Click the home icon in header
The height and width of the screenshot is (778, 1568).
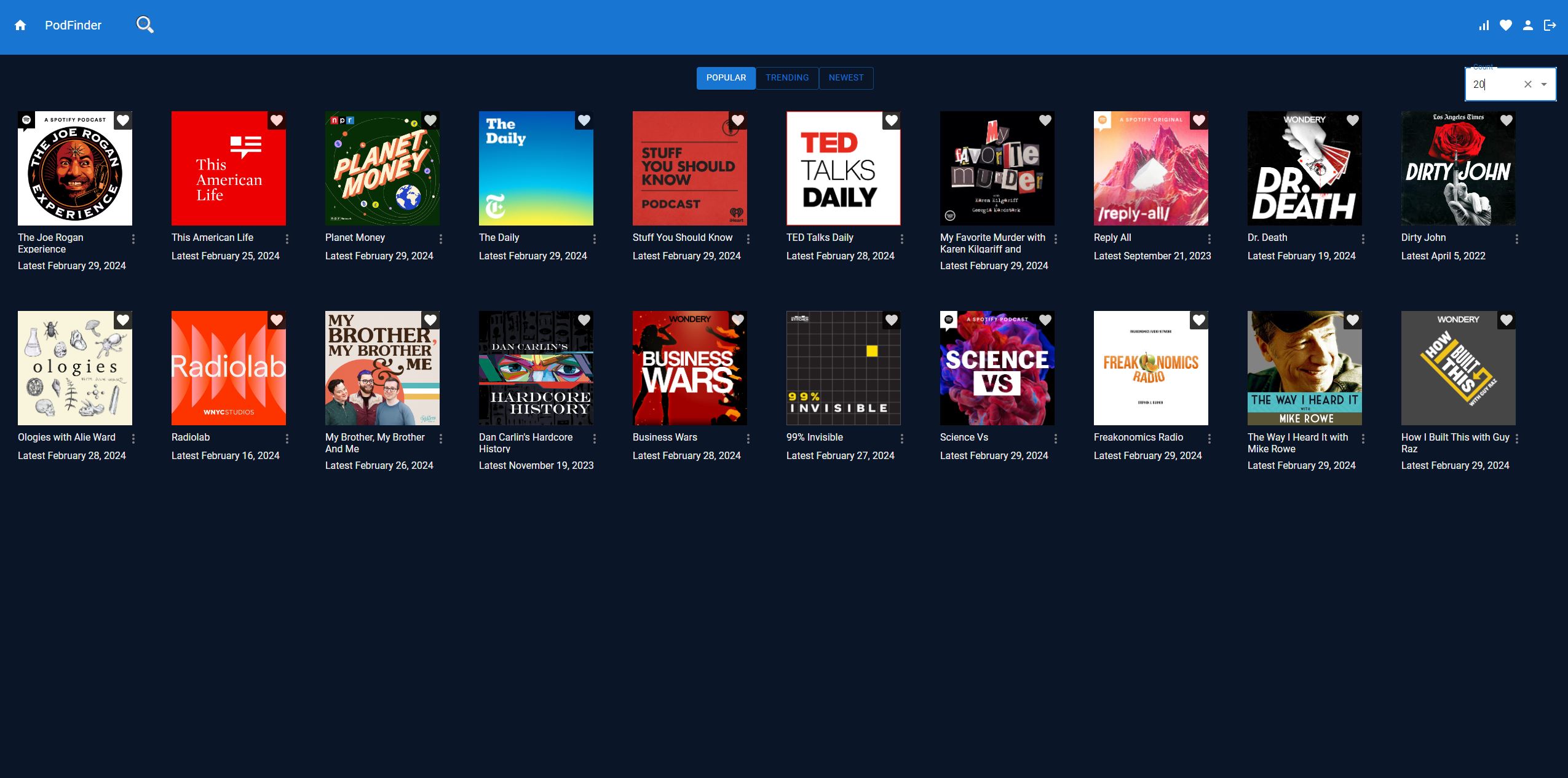tap(20, 25)
